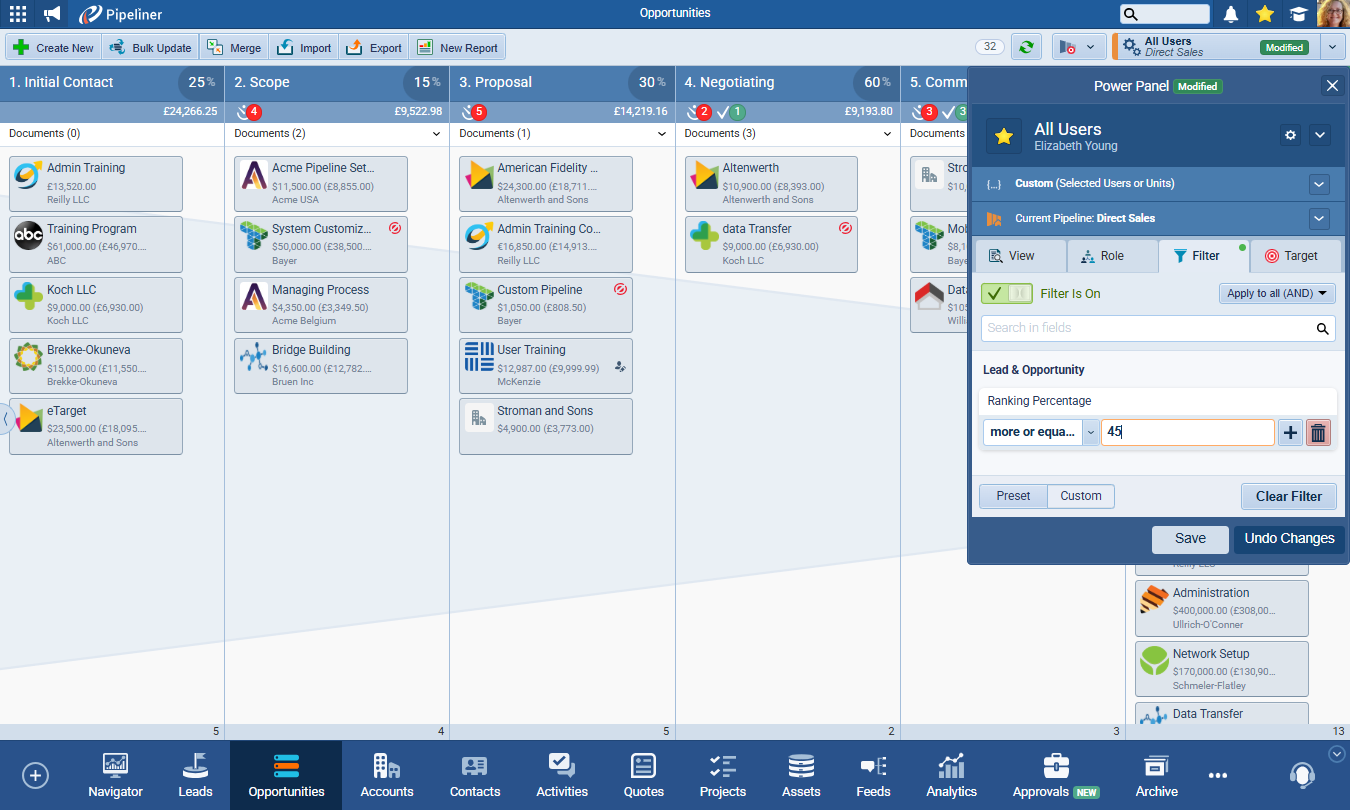Go to Navigator in bottom menu
The height and width of the screenshot is (810, 1350).
(115, 775)
